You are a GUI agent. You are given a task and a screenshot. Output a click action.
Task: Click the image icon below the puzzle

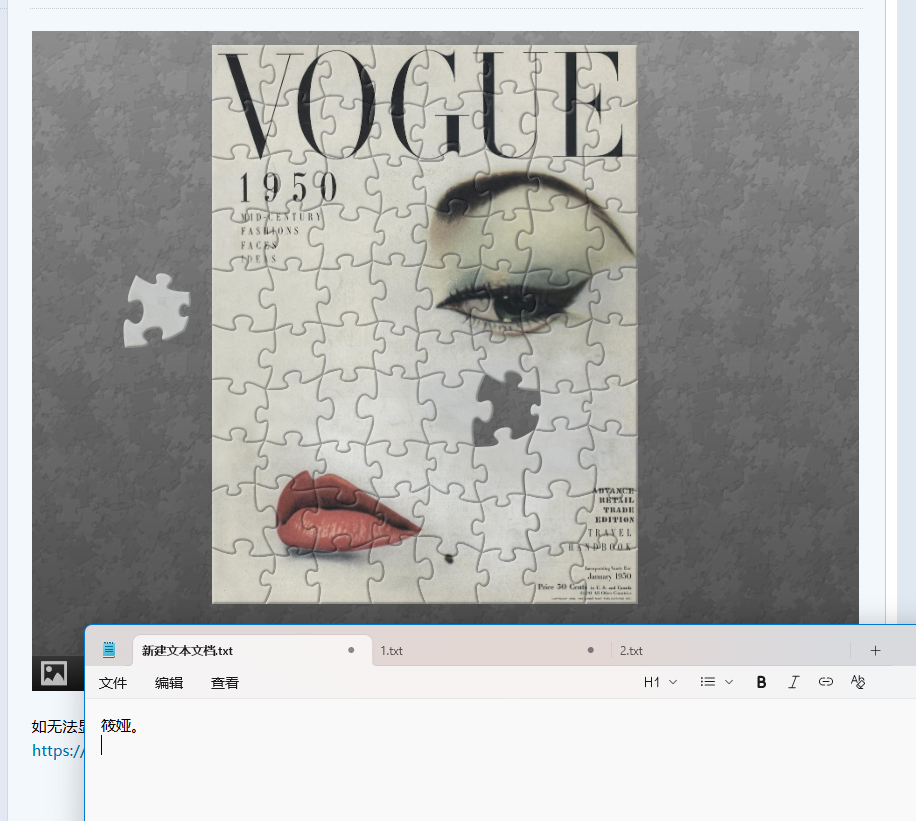[54, 673]
